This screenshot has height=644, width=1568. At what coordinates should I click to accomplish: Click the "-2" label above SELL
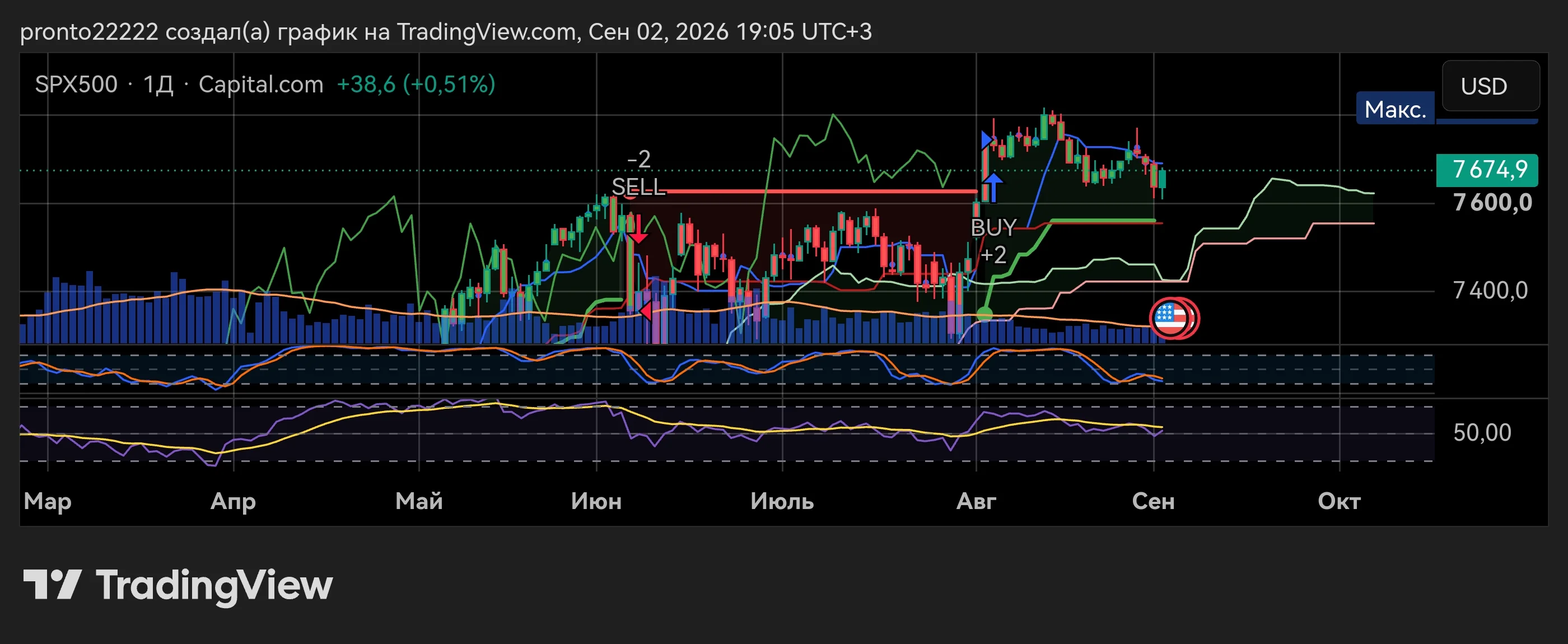point(639,160)
